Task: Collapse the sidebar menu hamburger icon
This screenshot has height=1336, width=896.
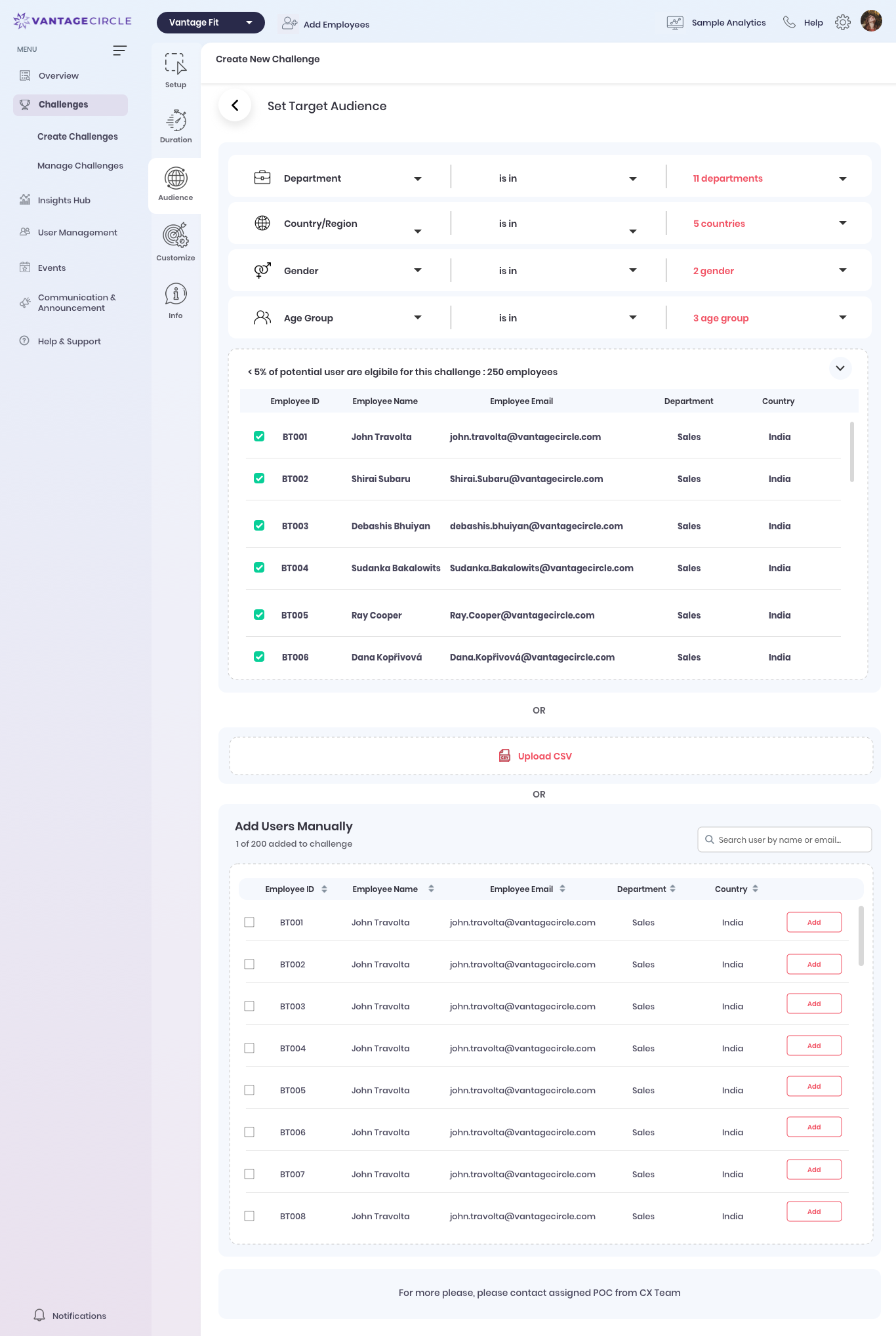Action: pyautogui.click(x=119, y=51)
